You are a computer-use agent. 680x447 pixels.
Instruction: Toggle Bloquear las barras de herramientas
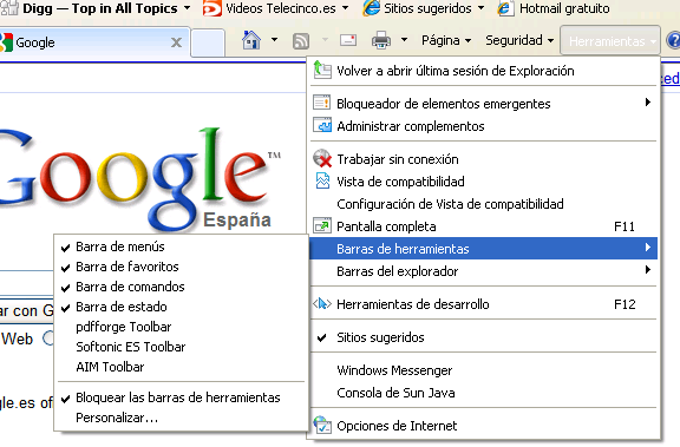click(x=181, y=397)
